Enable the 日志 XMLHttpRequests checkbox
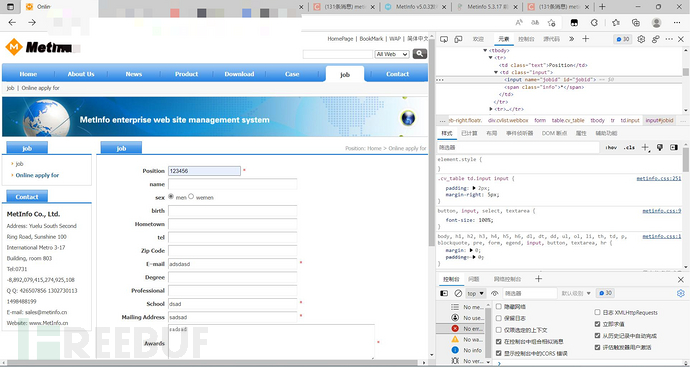 click(x=597, y=312)
